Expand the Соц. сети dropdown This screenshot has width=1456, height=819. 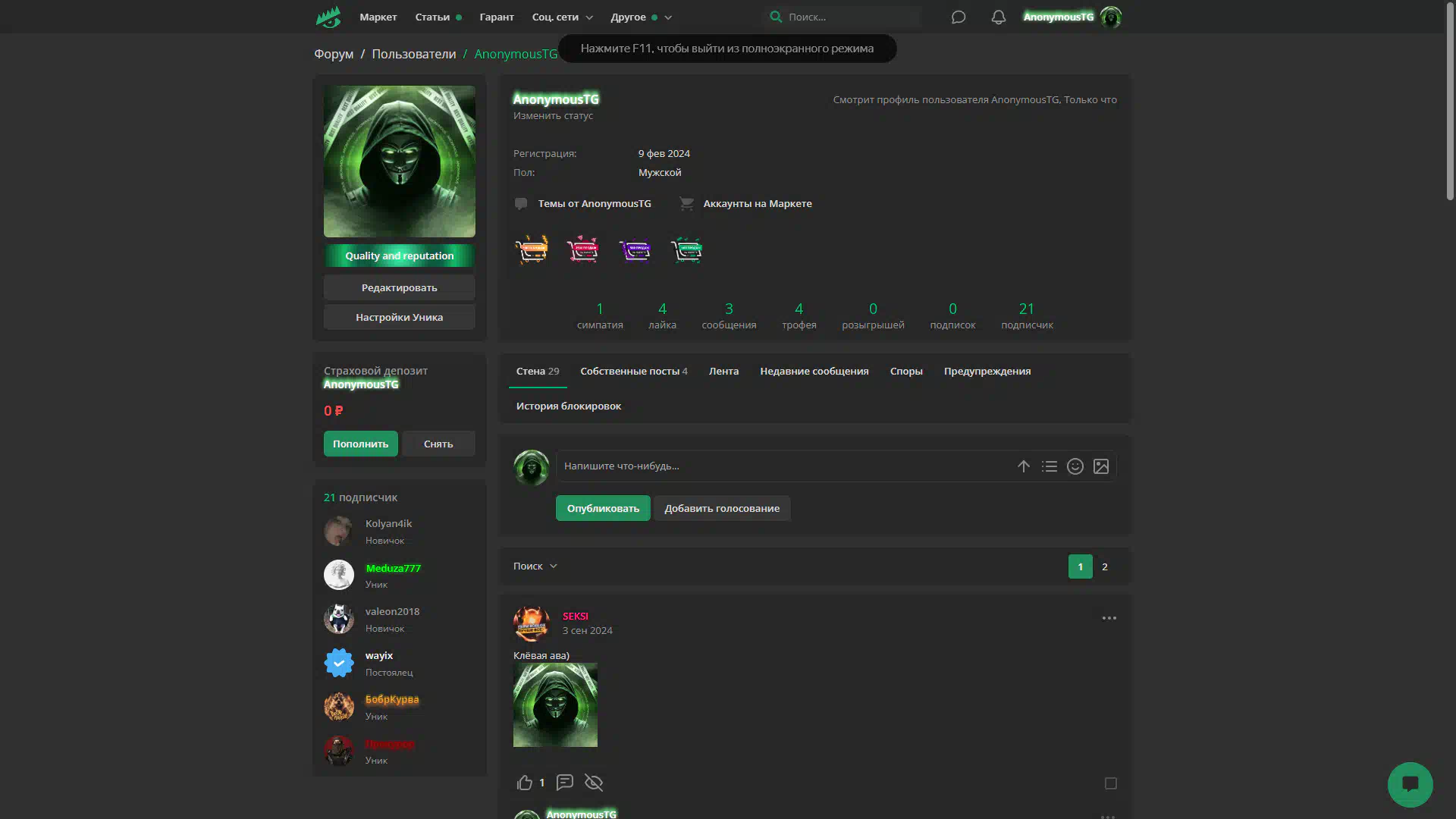coord(562,17)
